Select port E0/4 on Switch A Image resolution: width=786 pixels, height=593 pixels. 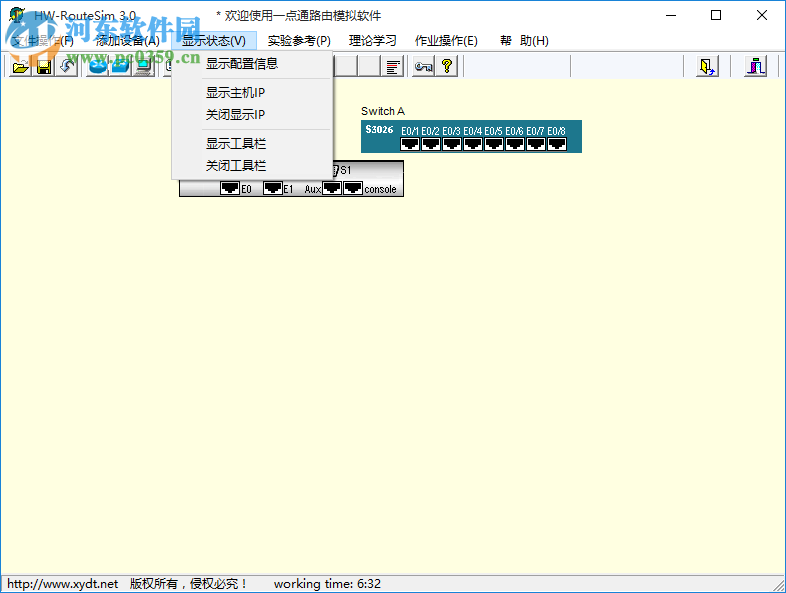[x=473, y=144]
